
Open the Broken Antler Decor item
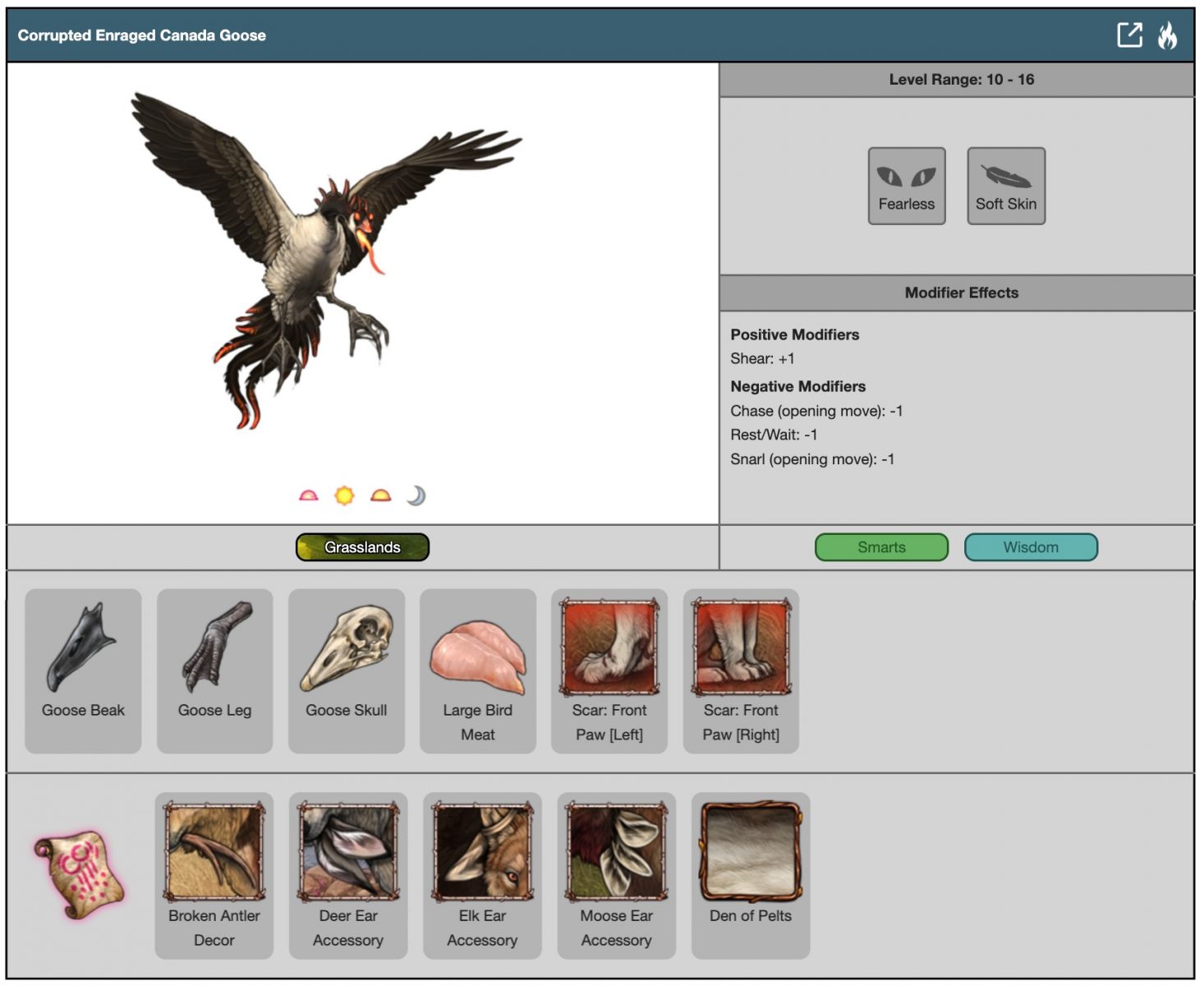click(x=214, y=875)
